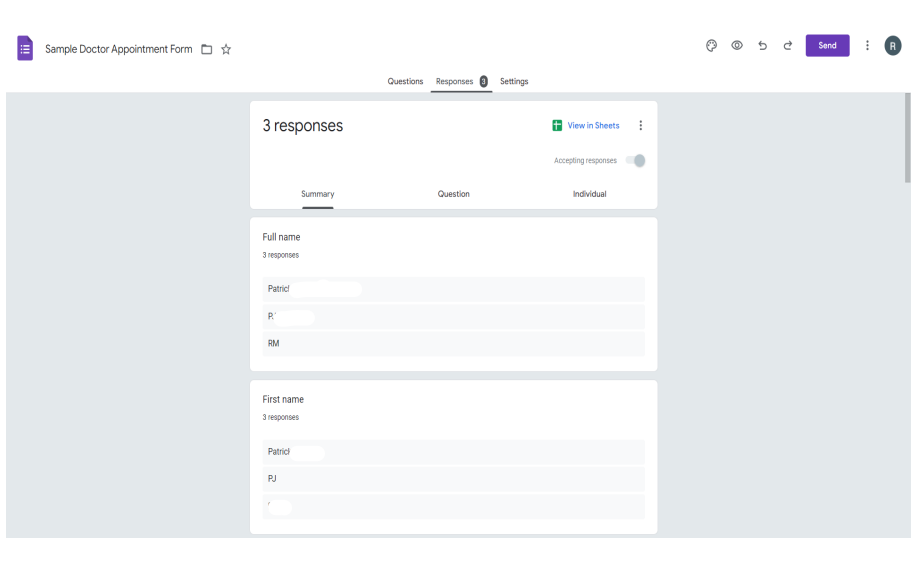Open View in Sheets link
This screenshot has height=583, width=917.
(593, 125)
